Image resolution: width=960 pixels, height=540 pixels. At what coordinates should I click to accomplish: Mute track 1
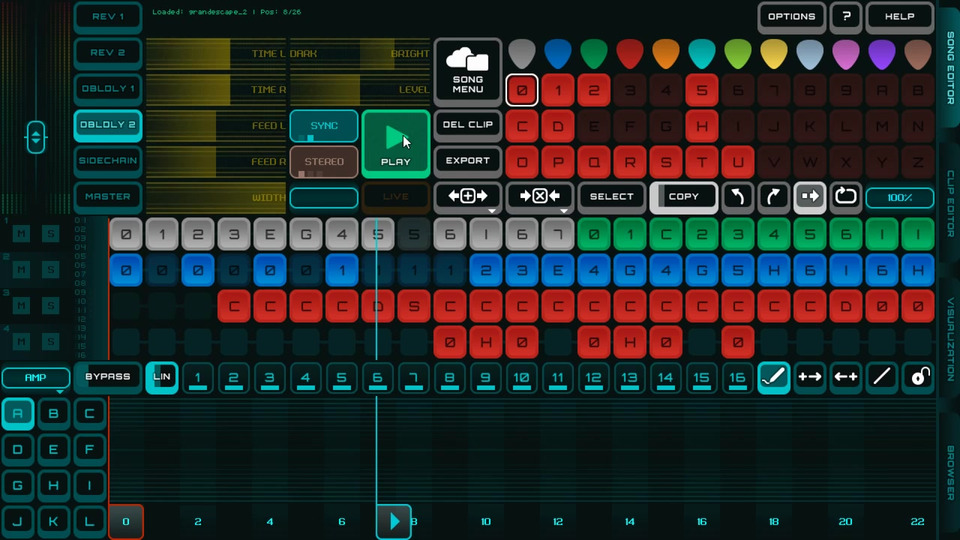coord(21,233)
